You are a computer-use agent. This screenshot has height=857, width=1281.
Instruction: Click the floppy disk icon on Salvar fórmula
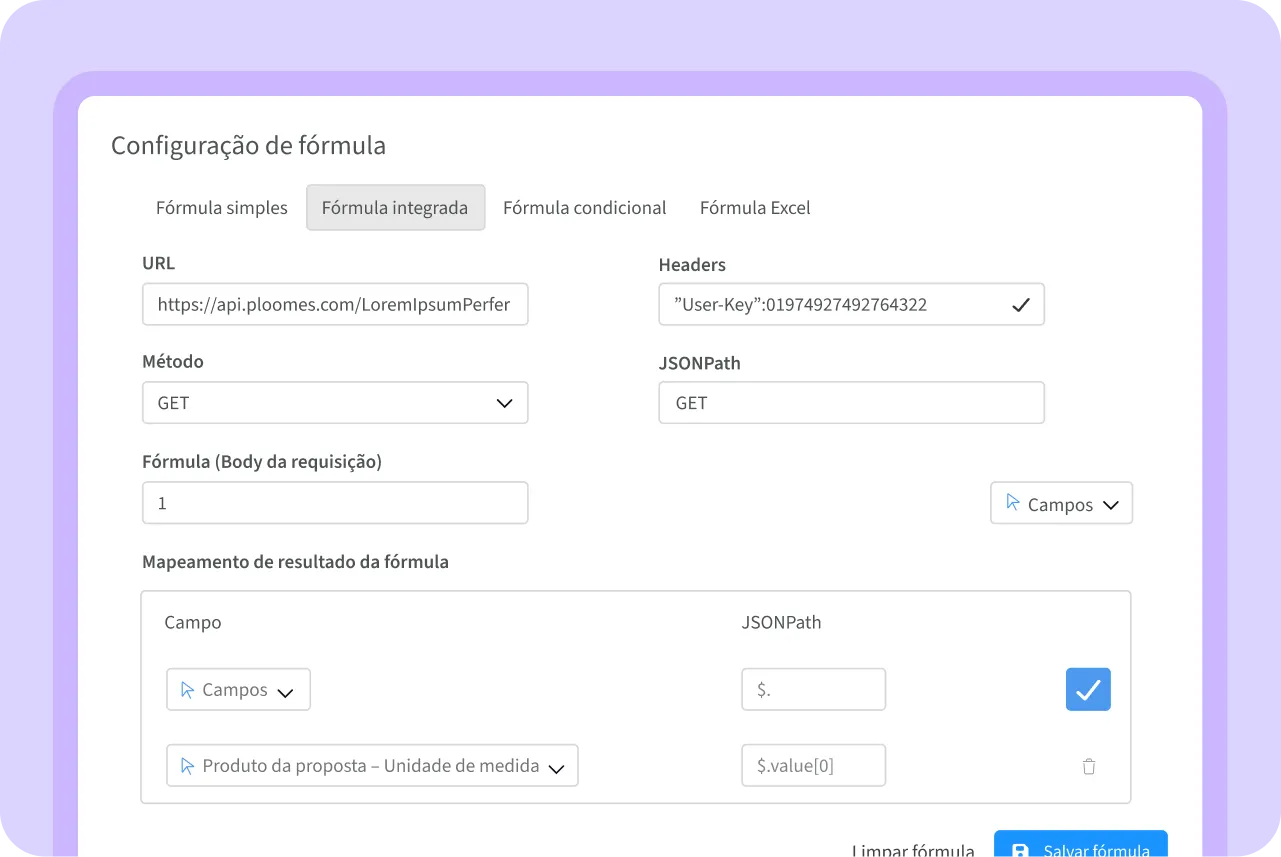[x=1020, y=851]
